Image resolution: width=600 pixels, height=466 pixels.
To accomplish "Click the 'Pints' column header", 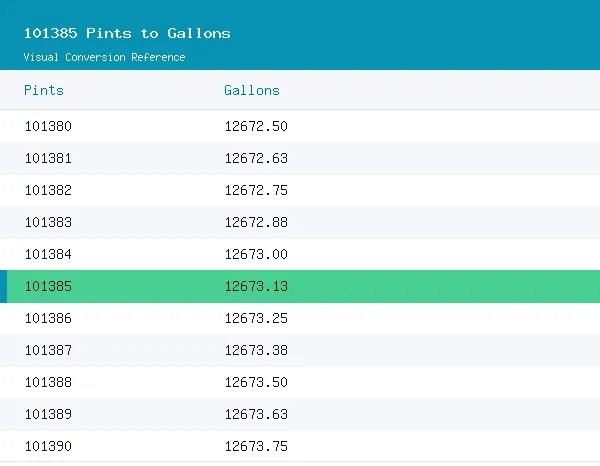I will [44, 90].
